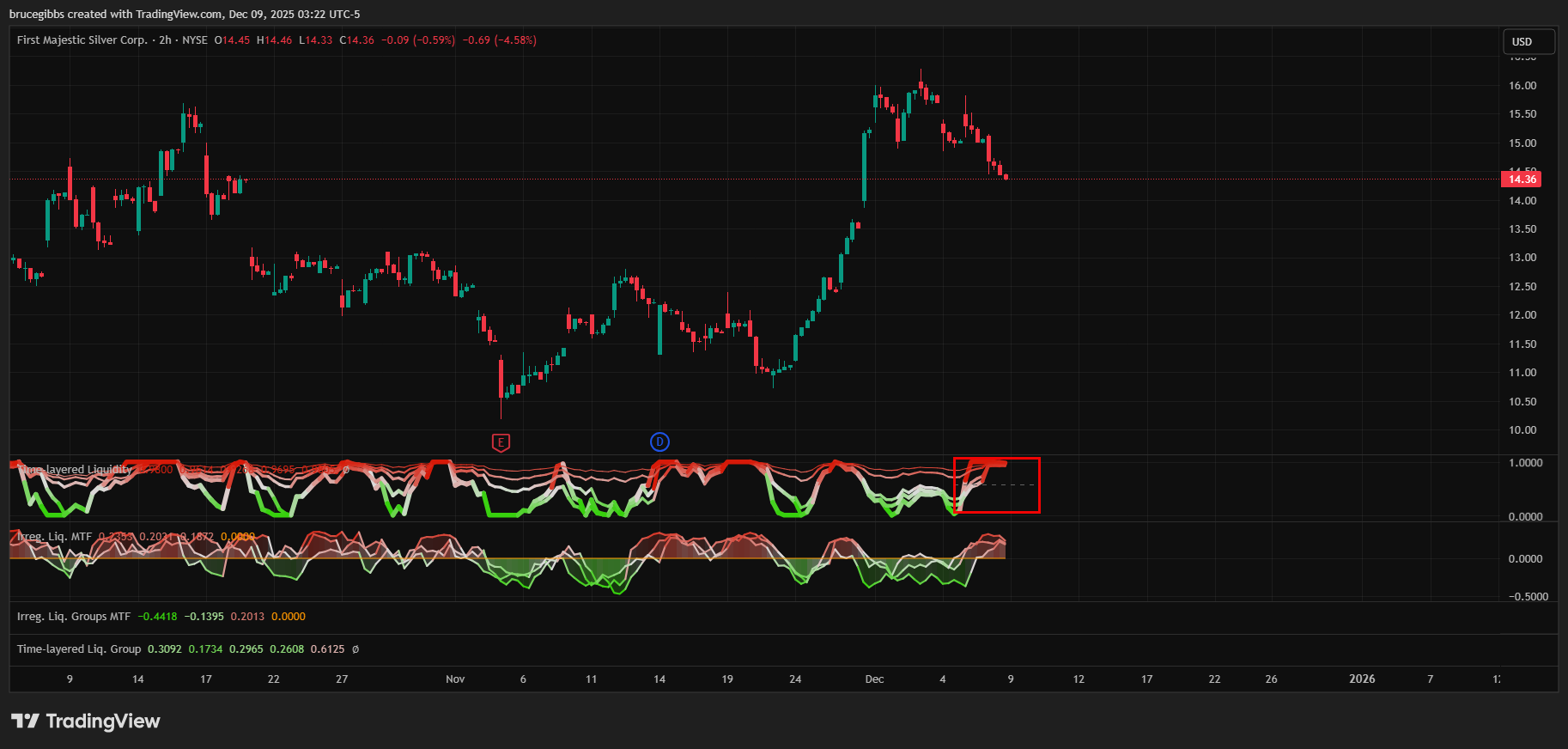Screen dimensions: 1568x749
Task: Click the First Majestic Silver Corp. title
Action: [82, 40]
